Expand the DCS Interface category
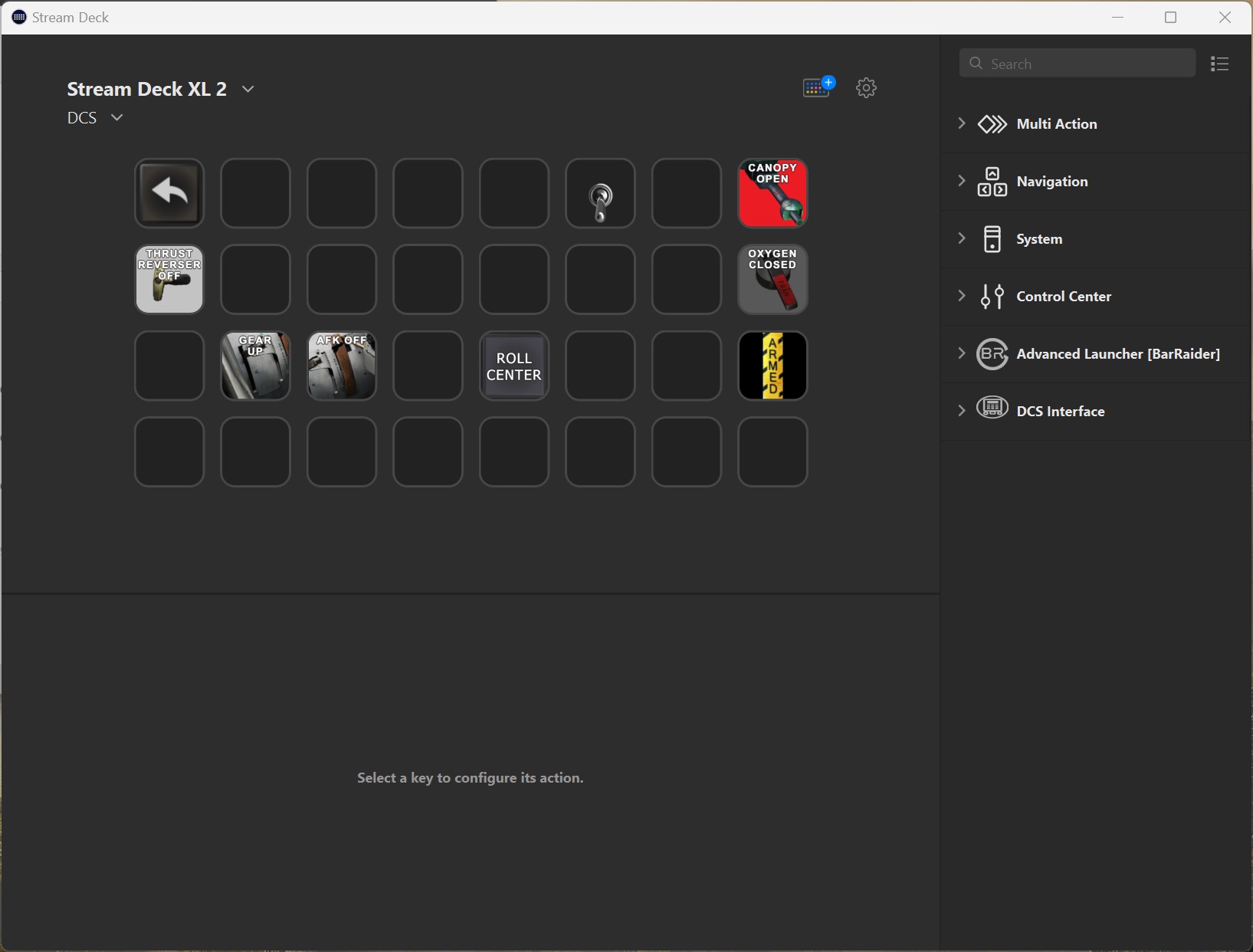 (x=1060, y=412)
